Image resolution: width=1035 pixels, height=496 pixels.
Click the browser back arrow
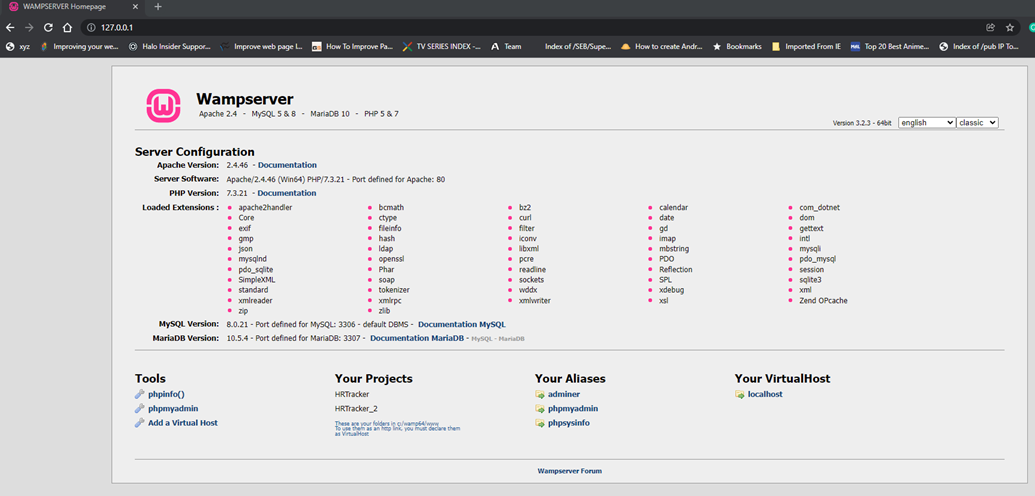(9, 27)
